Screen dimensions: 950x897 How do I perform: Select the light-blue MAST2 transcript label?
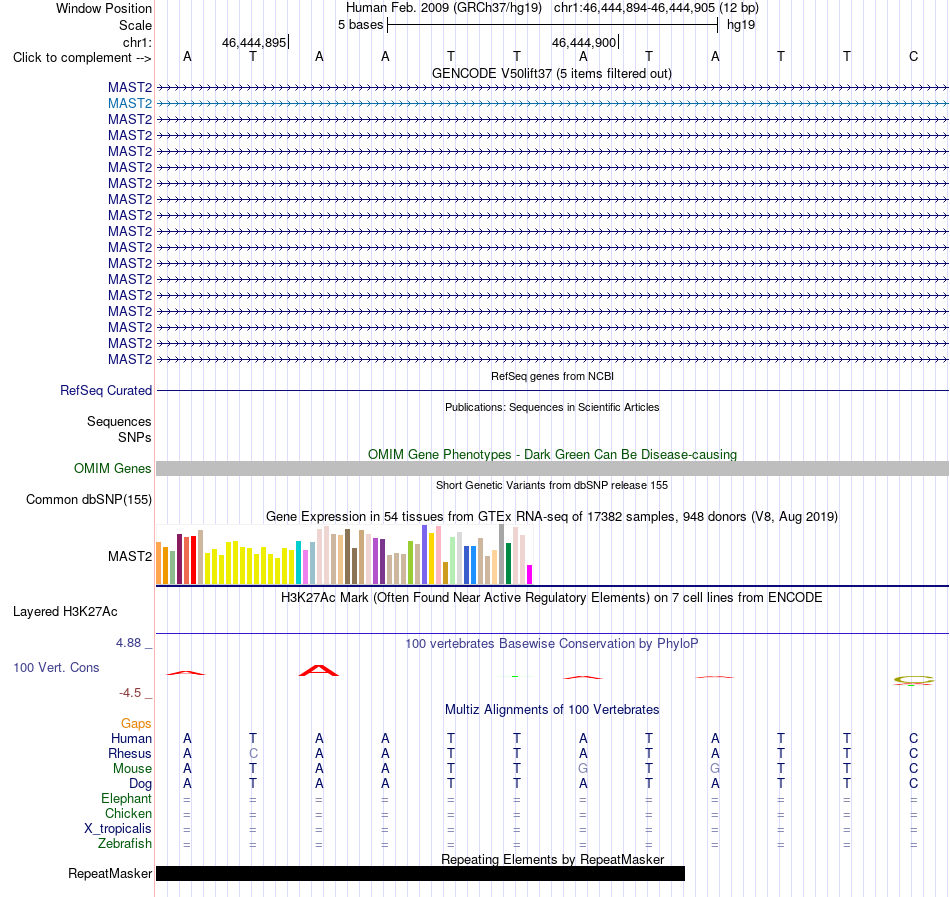(x=130, y=104)
